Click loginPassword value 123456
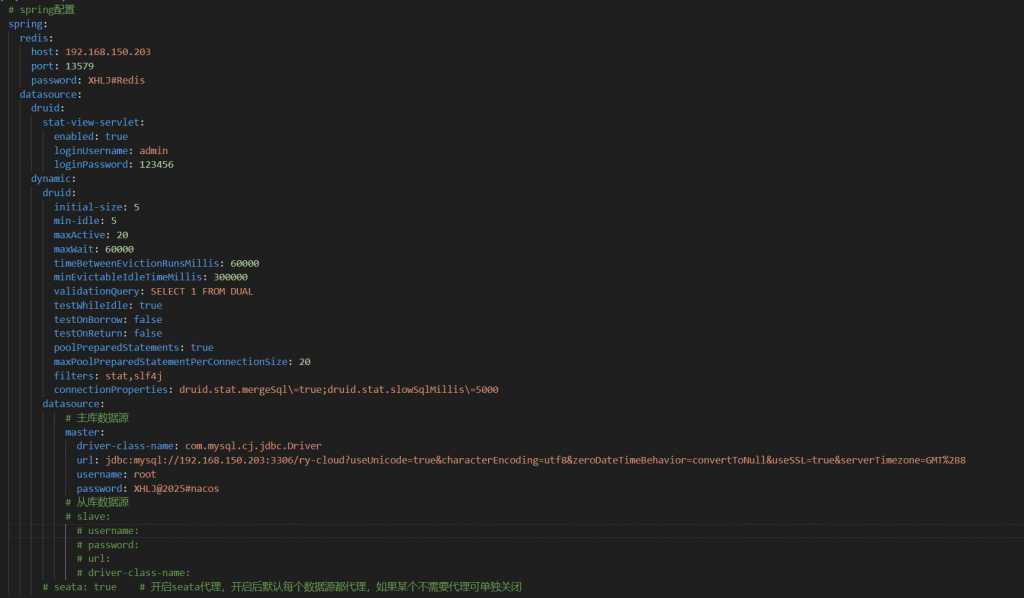Screen dimensions: 1024x598 pyautogui.click(x=156, y=165)
